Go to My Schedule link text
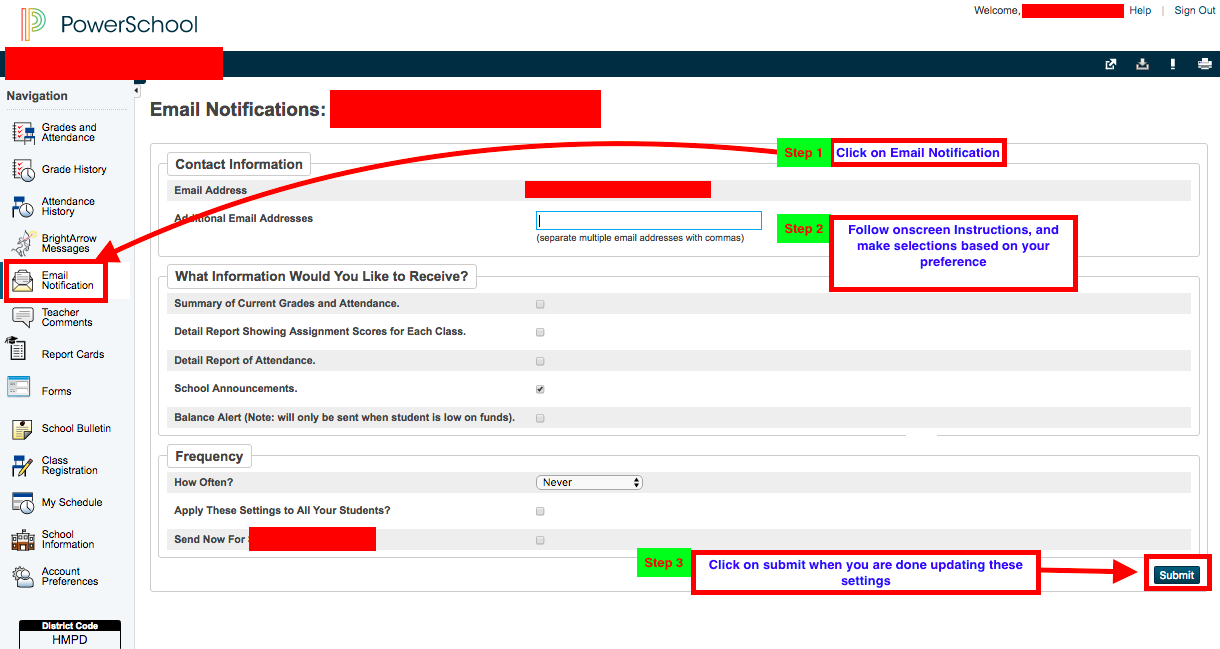Screen dimensions: 1220x649 click(x=72, y=503)
